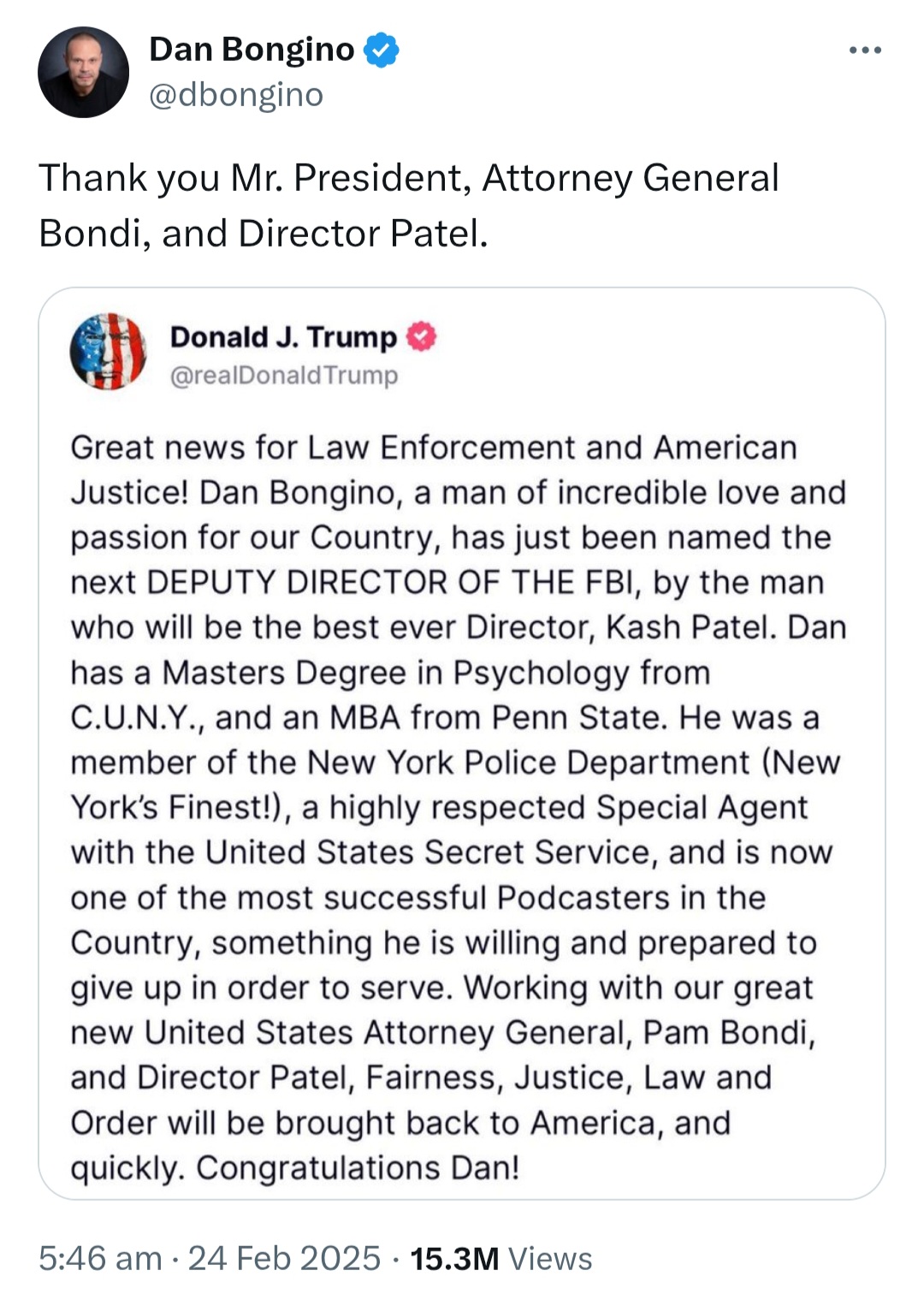
Task: Click the Donald J. Trump display name
Action: click(283, 337)
